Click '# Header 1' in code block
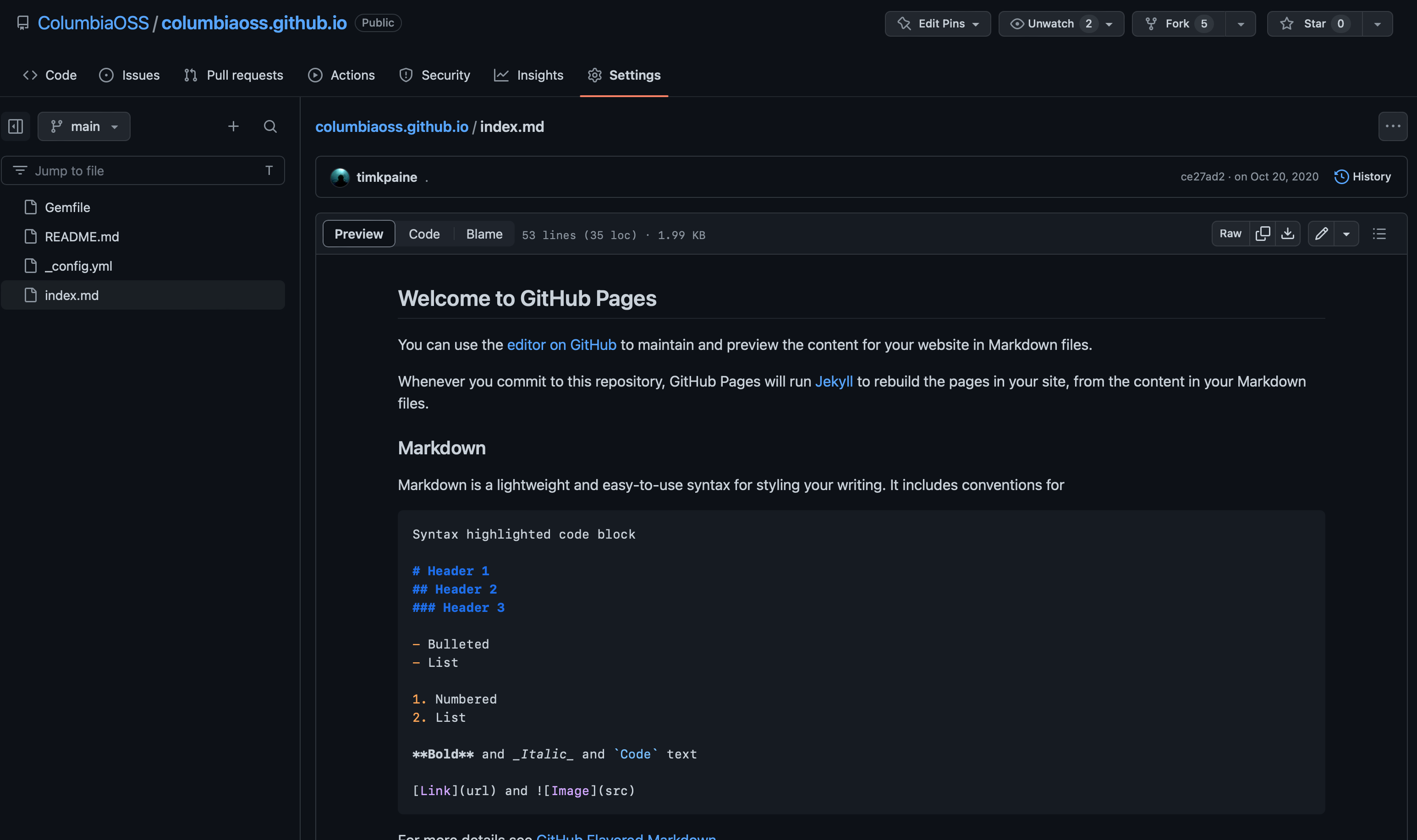1417x840 pixels. [451, 571]
